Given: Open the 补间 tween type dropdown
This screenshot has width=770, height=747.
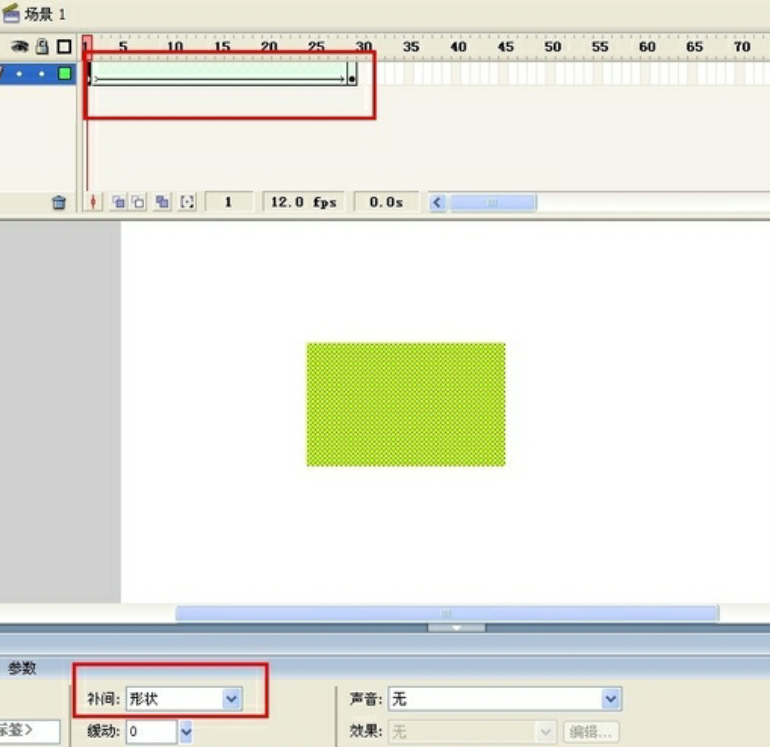Looking at the screenshot, I should coord(232,699).
